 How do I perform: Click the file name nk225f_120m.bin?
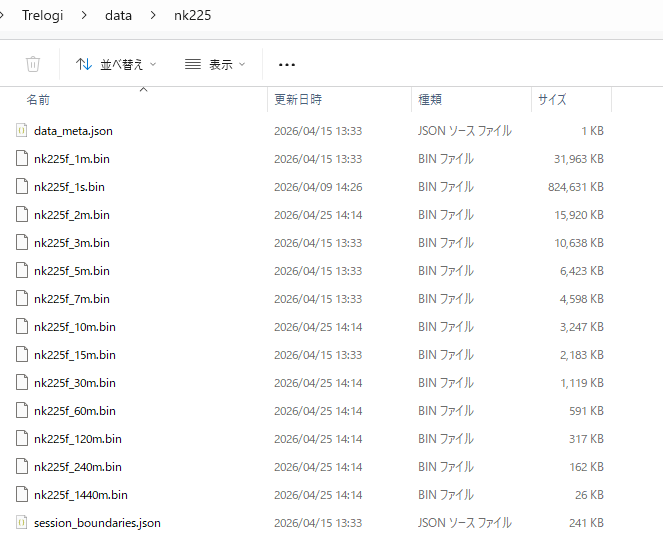[78, 439]
